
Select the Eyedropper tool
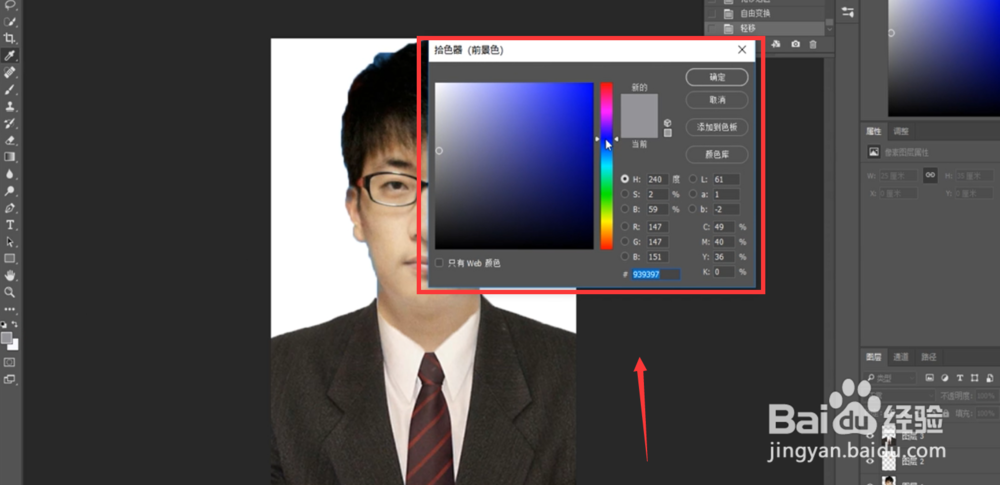10,56
